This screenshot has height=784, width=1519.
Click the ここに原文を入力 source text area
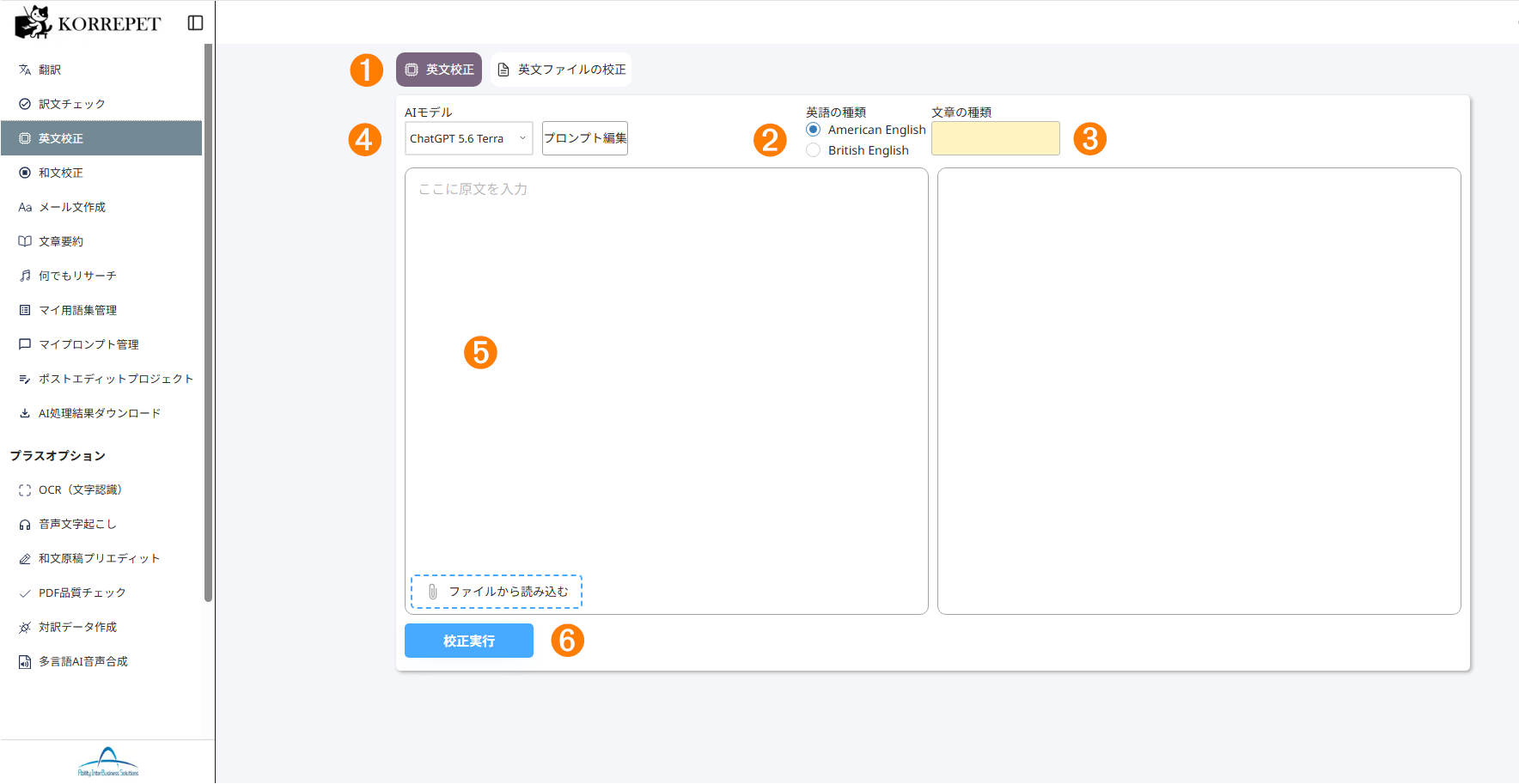(667, 391)
